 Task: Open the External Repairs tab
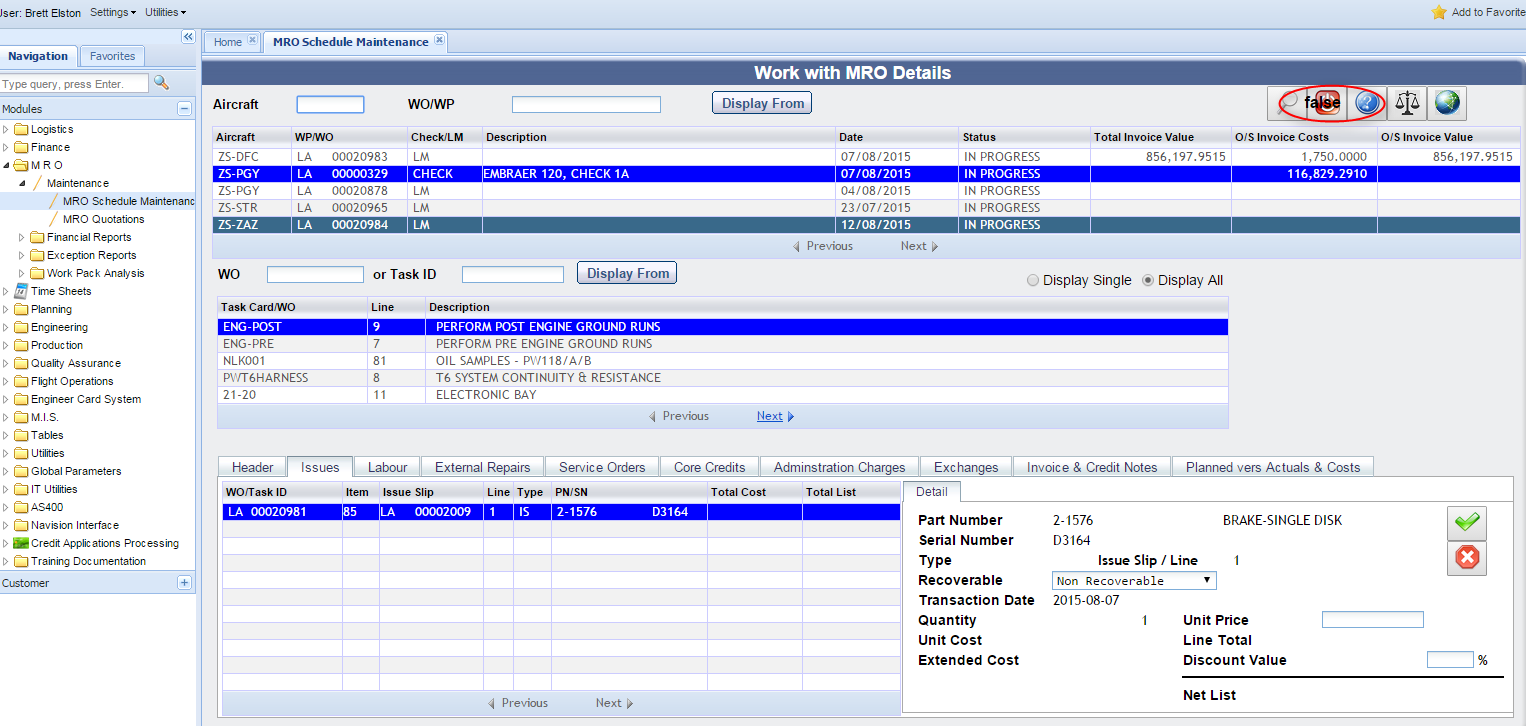(483, 467)
